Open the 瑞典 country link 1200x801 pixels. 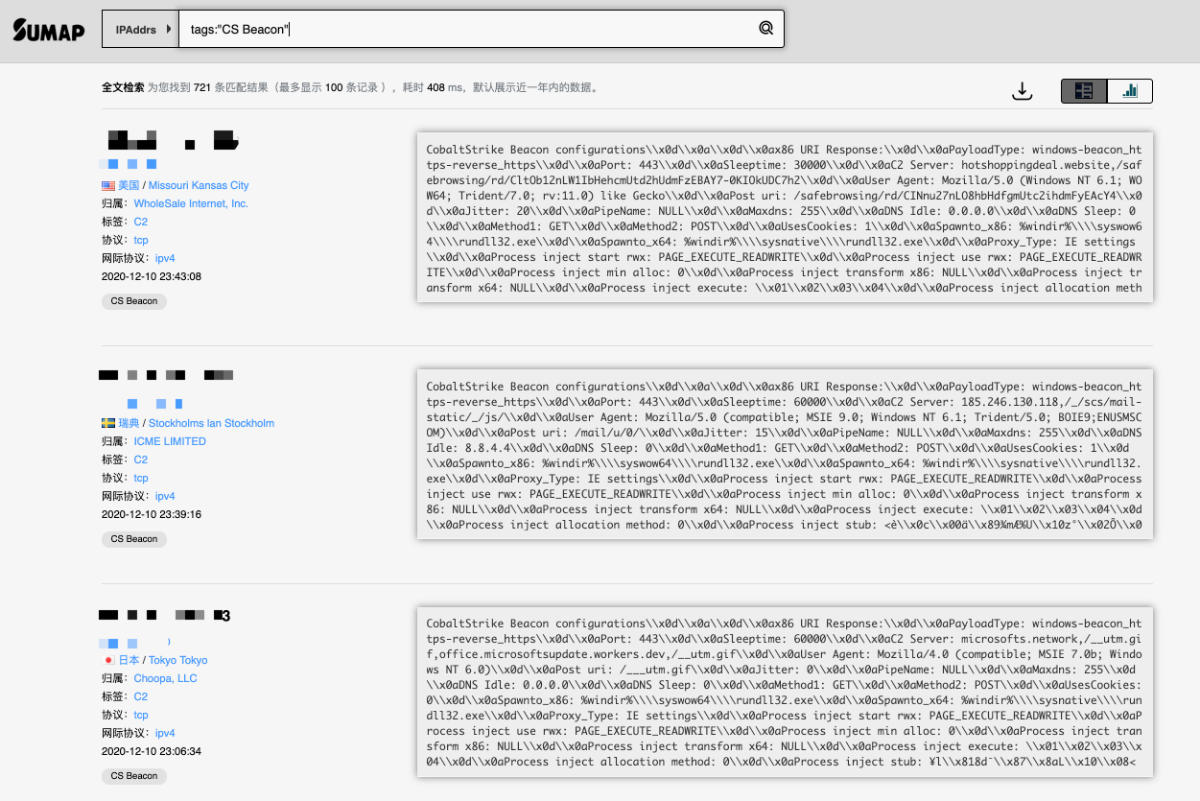pos(128,424)
